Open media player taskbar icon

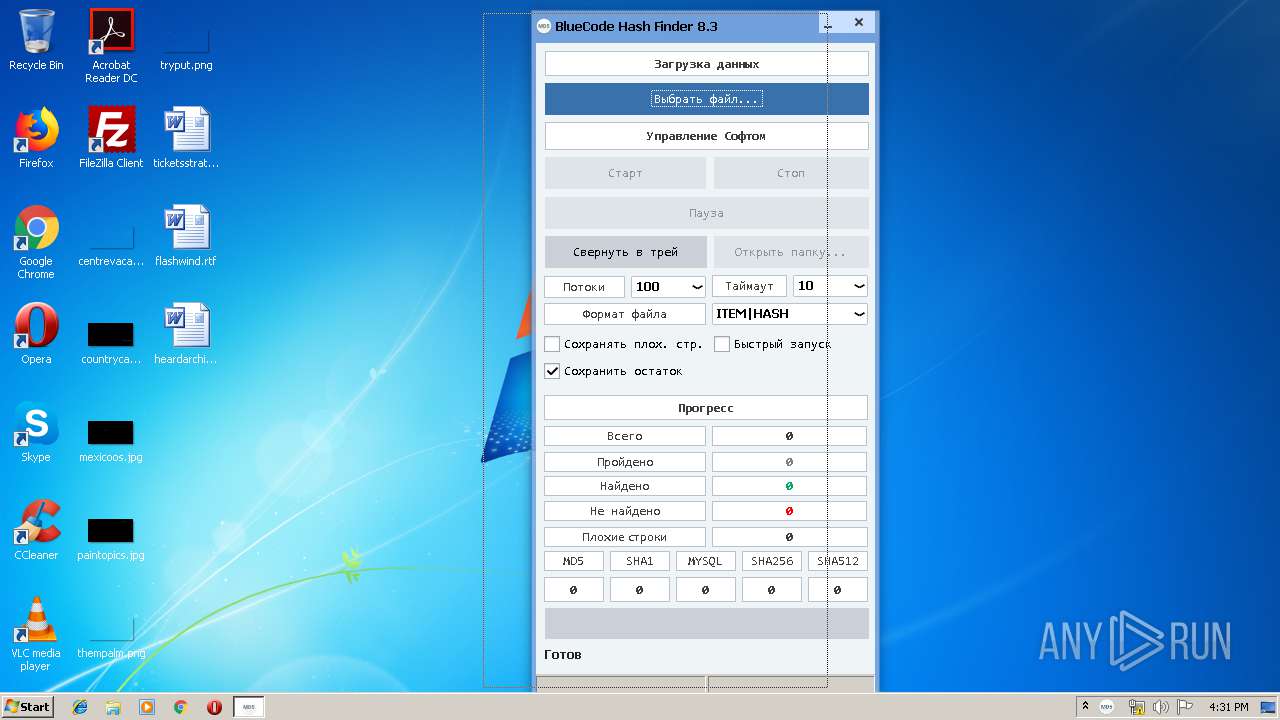pos(147,707)
